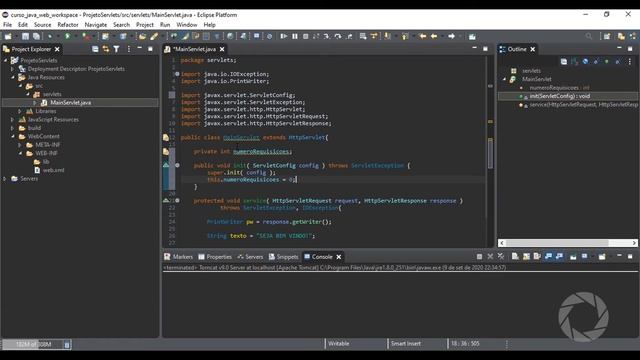Click the Step Into toolbar icon
This screenshot has height=360, width=640.
tap(327, 36)
